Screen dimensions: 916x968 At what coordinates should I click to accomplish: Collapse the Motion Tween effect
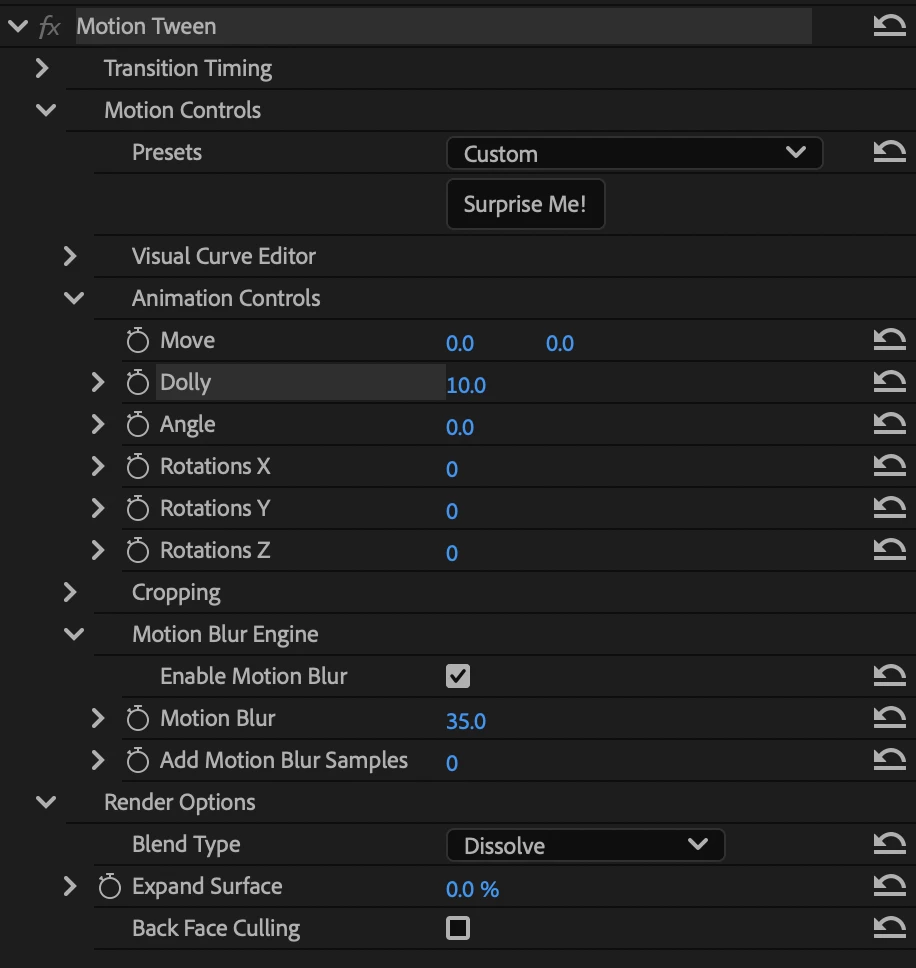coord(18,26)
